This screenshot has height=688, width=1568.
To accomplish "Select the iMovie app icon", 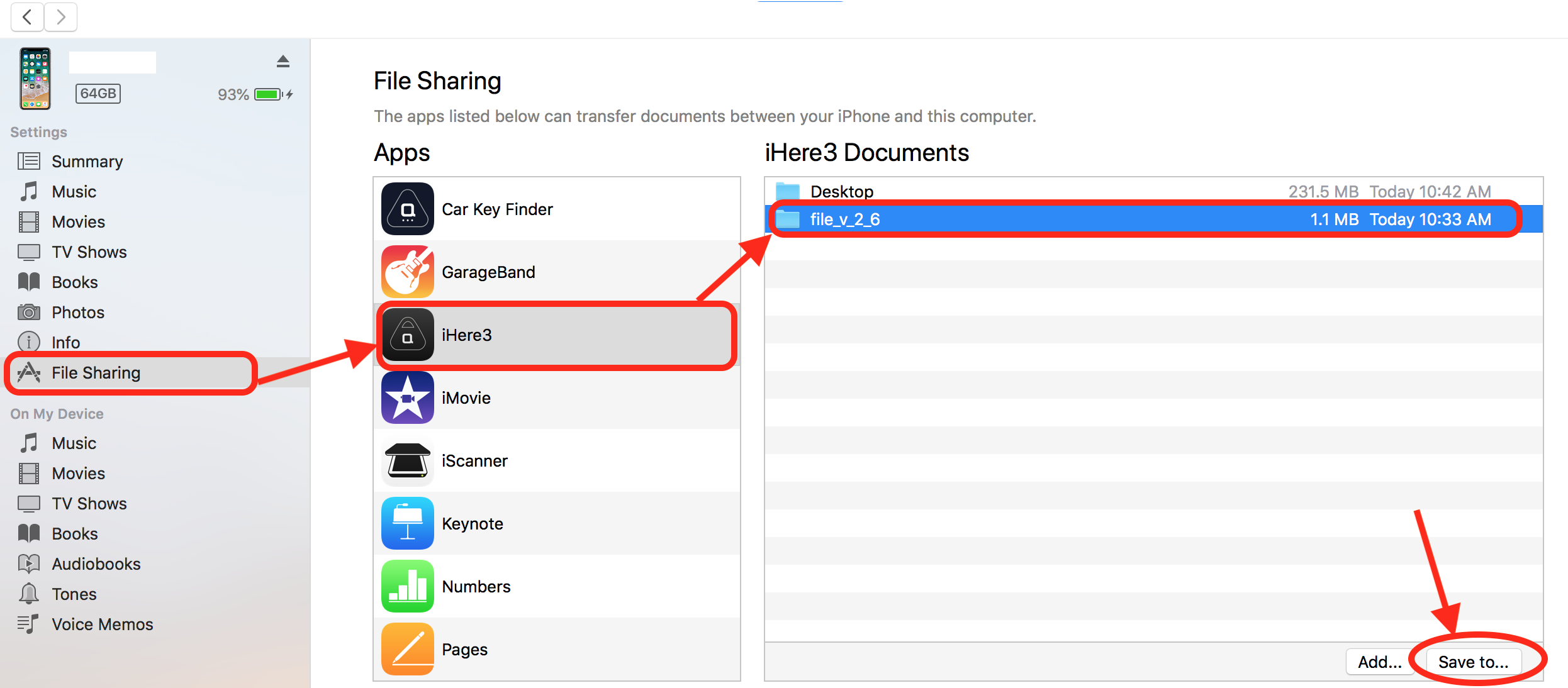I will click(x=407, y=397).
